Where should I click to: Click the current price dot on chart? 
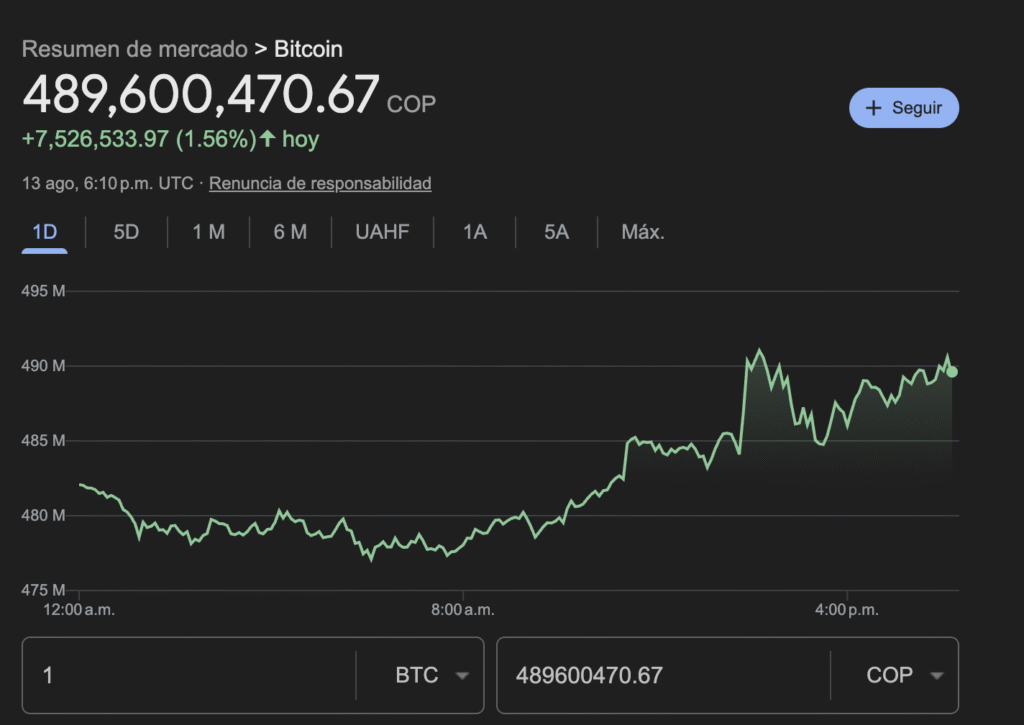click(x=952, y=372)
